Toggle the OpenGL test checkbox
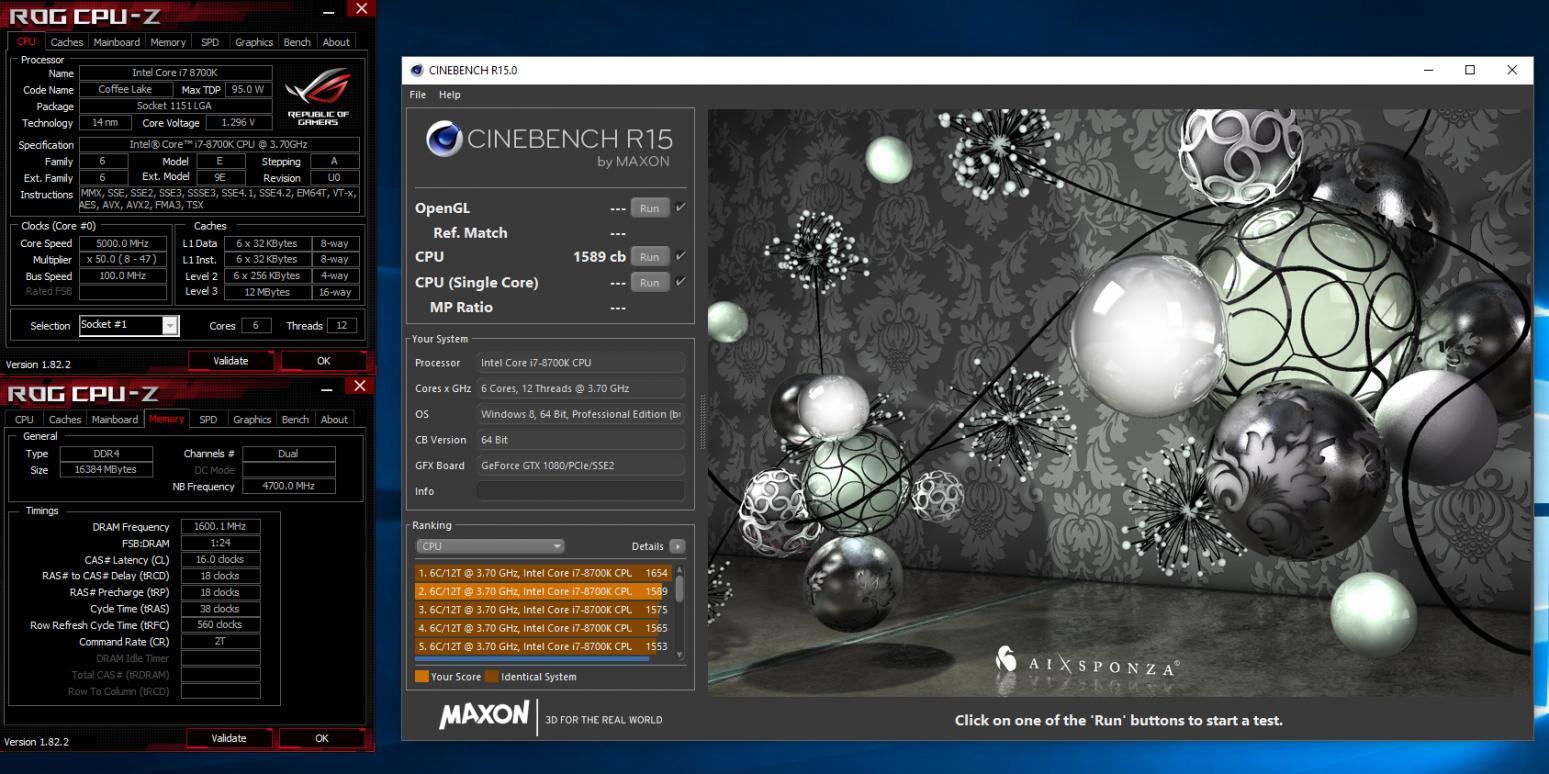Image resolution: width=1549 pixels, height=774 pixels. pos(681,208)
